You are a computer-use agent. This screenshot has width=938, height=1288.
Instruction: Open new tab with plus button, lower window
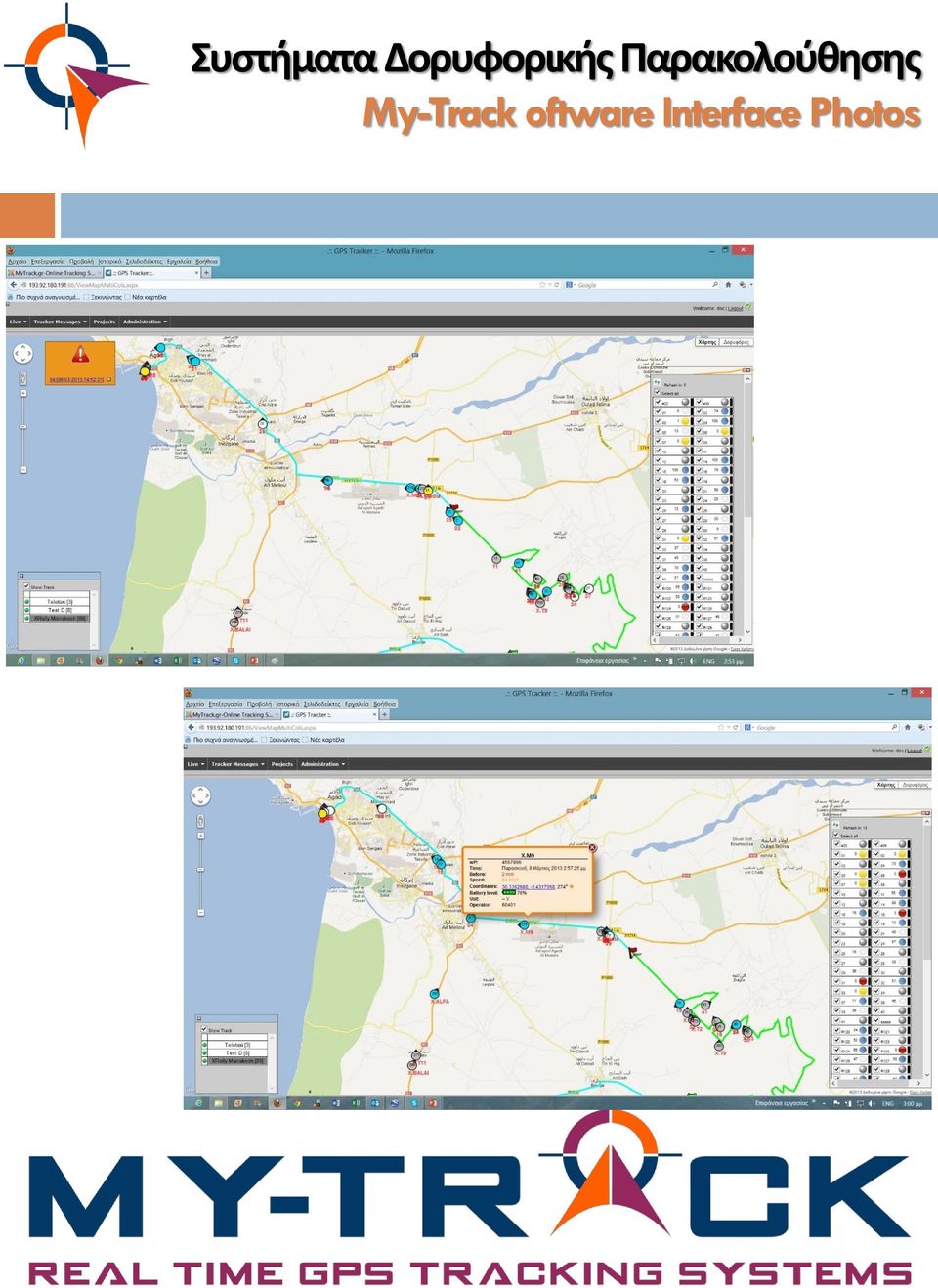click(x=384, y=715)
